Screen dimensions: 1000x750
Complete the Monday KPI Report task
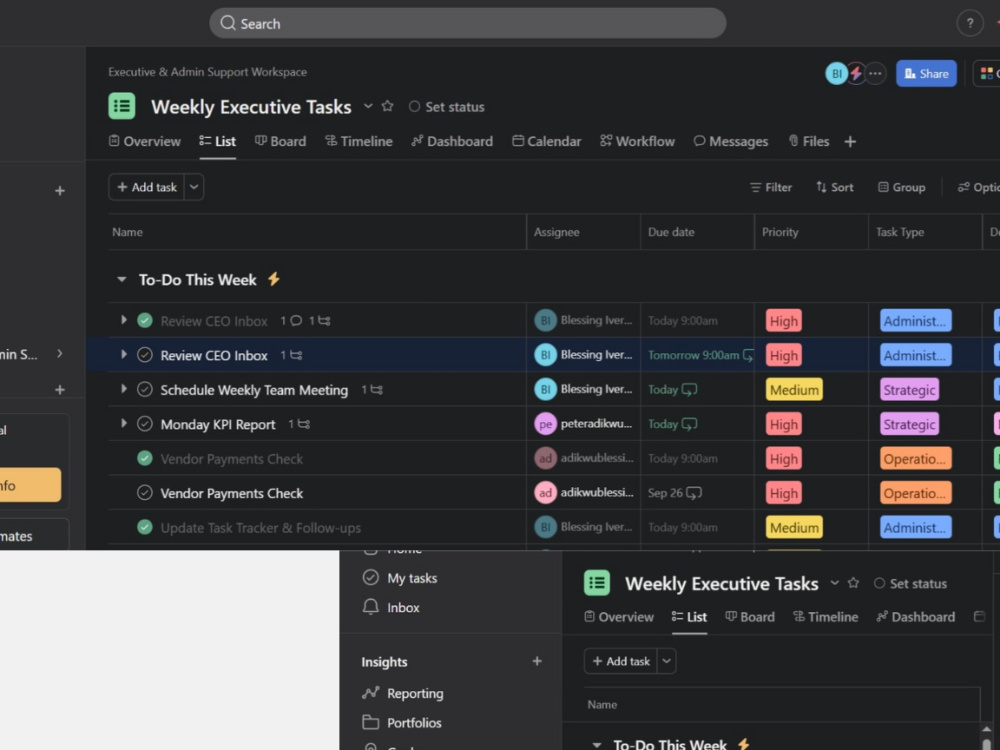(x=145, y=424)
